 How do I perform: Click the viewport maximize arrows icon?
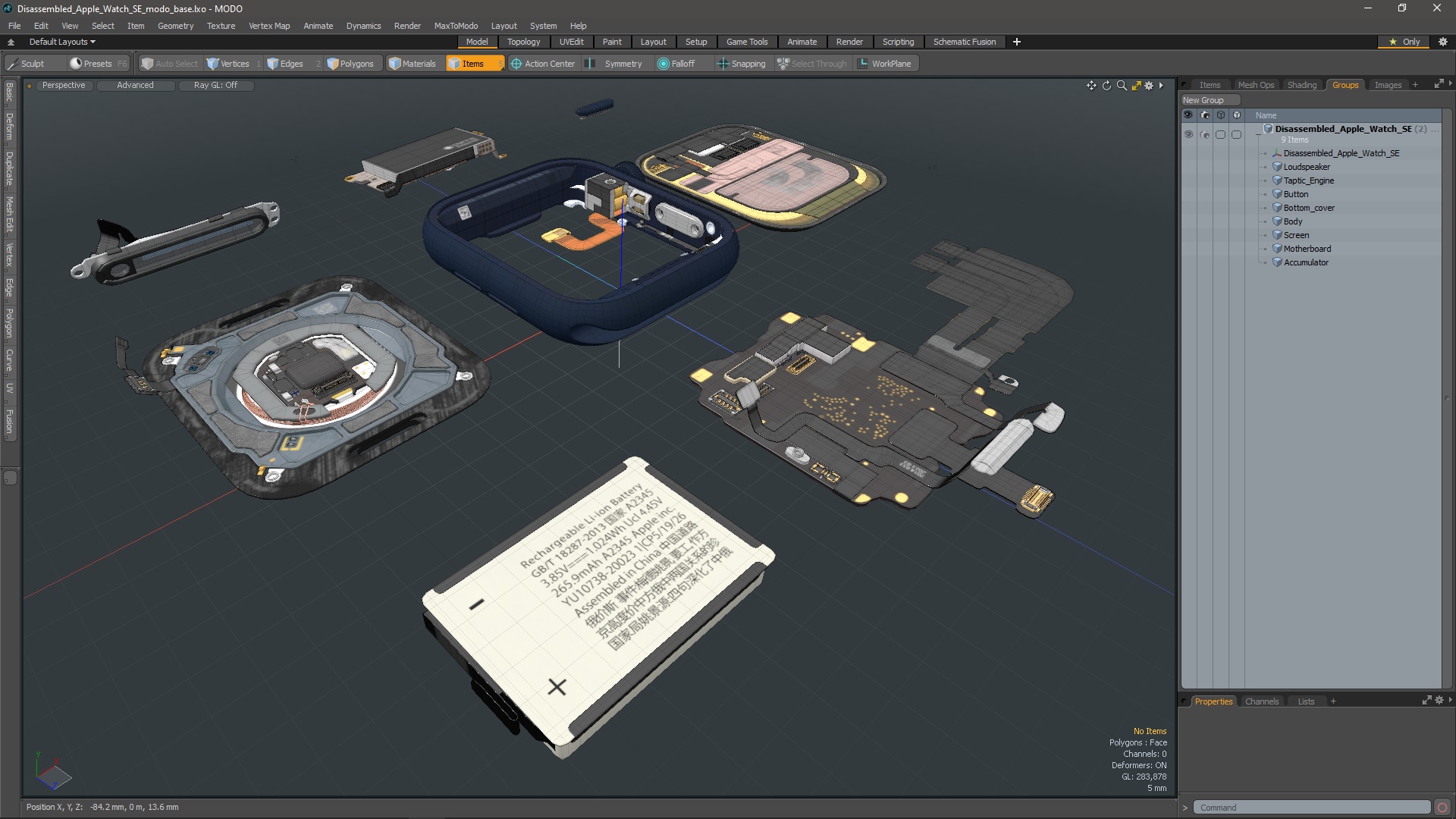(x=1136, y=86)
